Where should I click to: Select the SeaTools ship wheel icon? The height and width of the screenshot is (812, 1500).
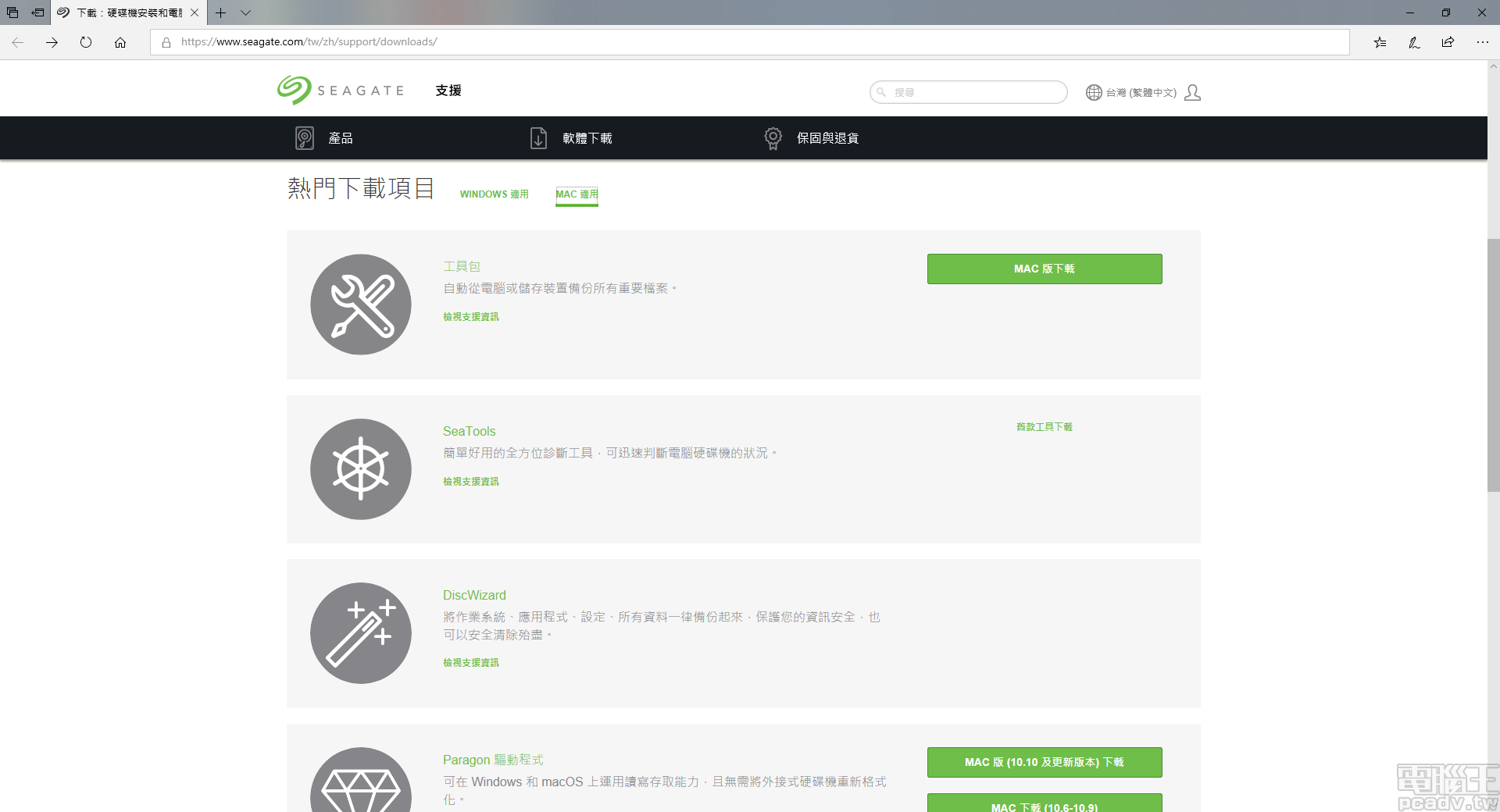pos(360,468)
